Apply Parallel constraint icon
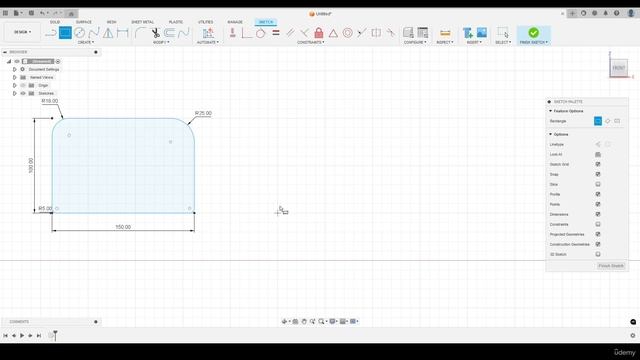Screen dimensions: 640x360 (290, 33)
